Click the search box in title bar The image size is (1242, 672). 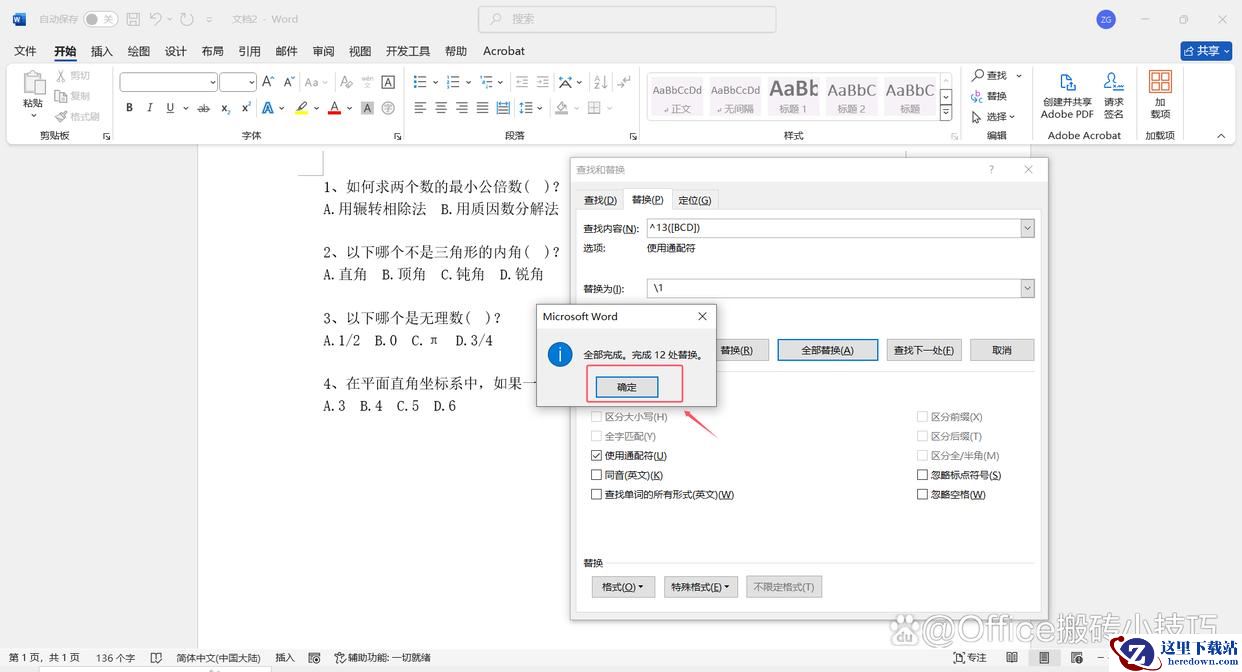tap(627, 19)
